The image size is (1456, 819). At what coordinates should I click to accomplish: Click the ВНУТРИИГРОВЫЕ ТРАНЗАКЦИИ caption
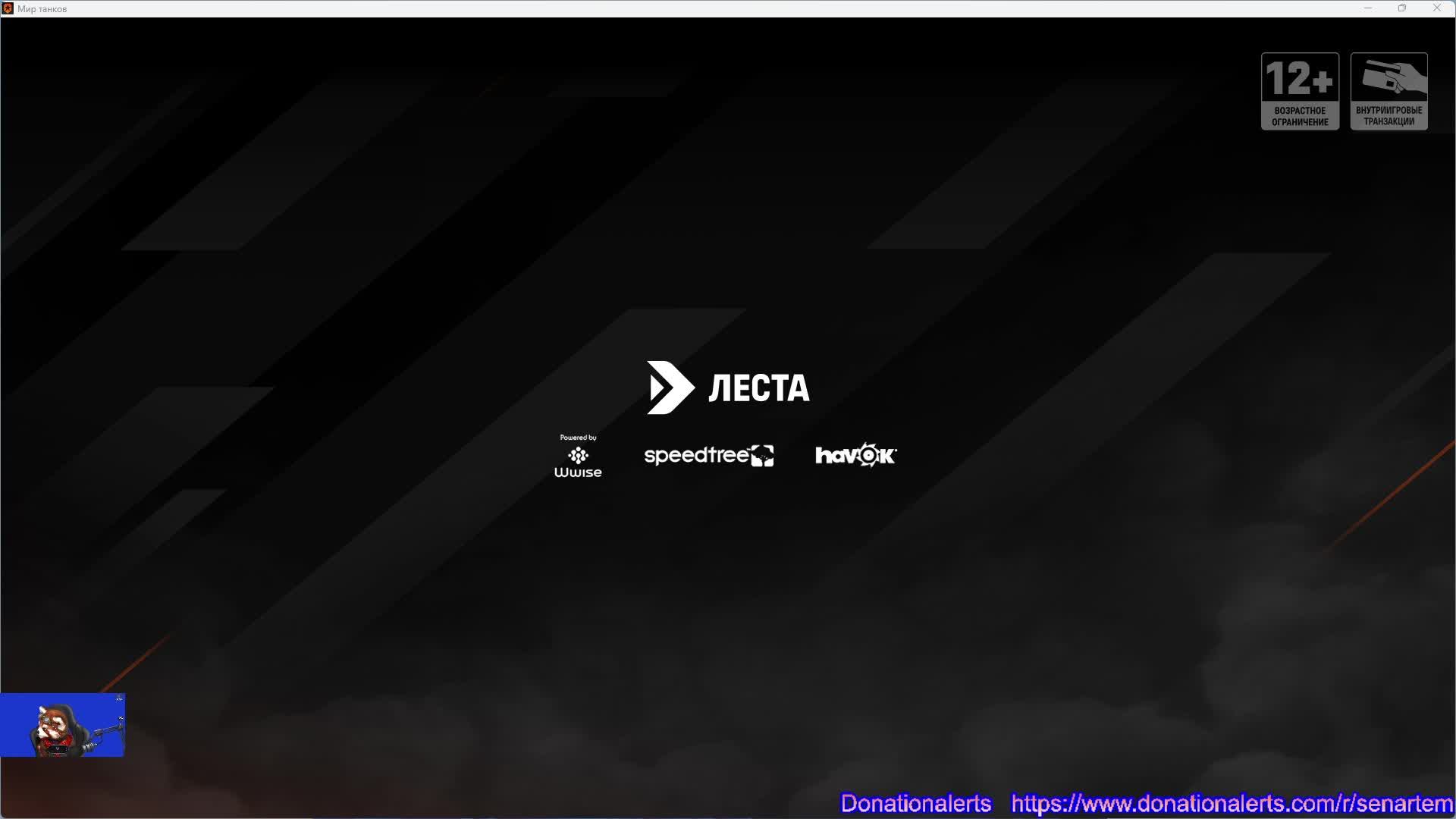pos(1389,116)
